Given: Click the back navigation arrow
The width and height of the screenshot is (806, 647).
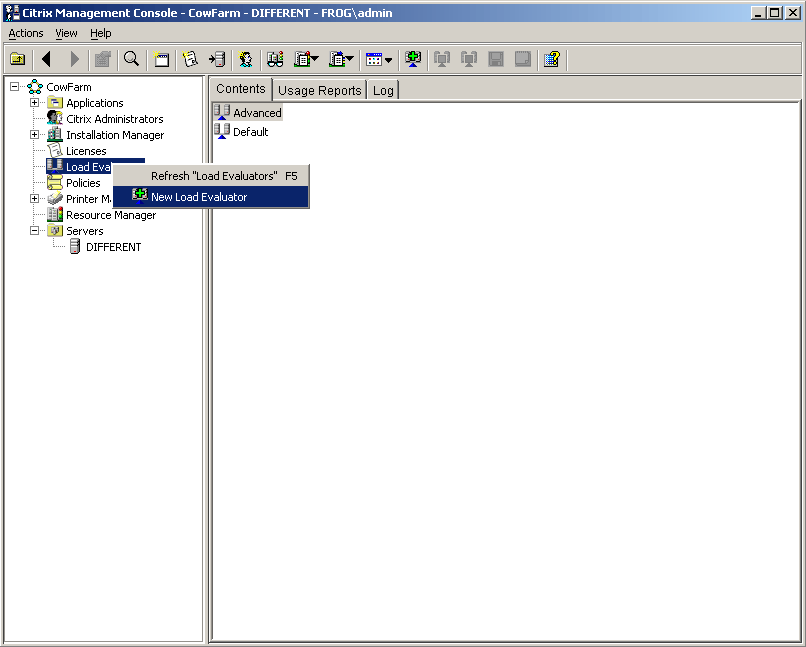Looking at the screenshot, I should [x=46, y=59].
